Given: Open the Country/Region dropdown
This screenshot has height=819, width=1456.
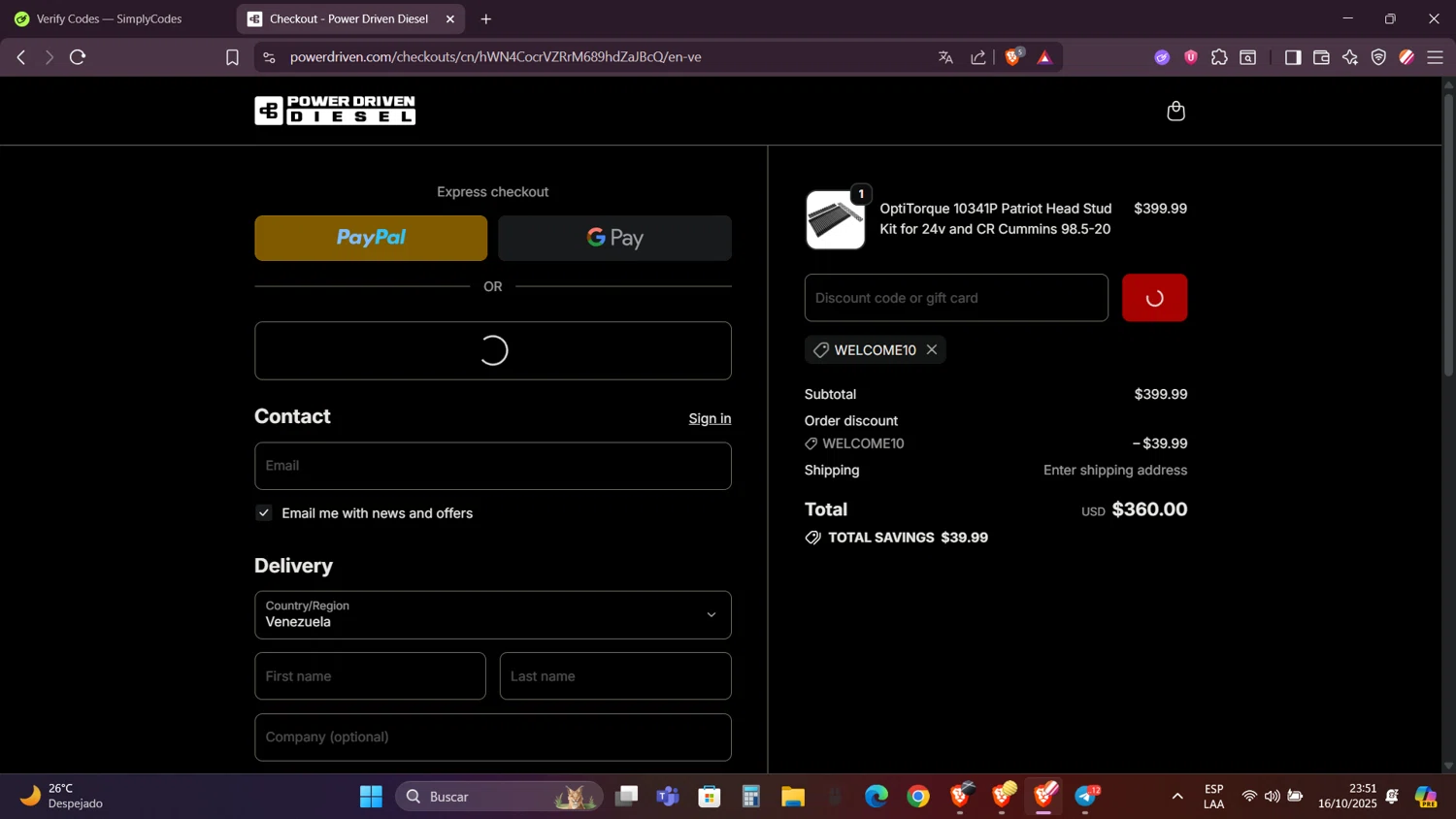Looking at the screenshot, I should (493, 615).
